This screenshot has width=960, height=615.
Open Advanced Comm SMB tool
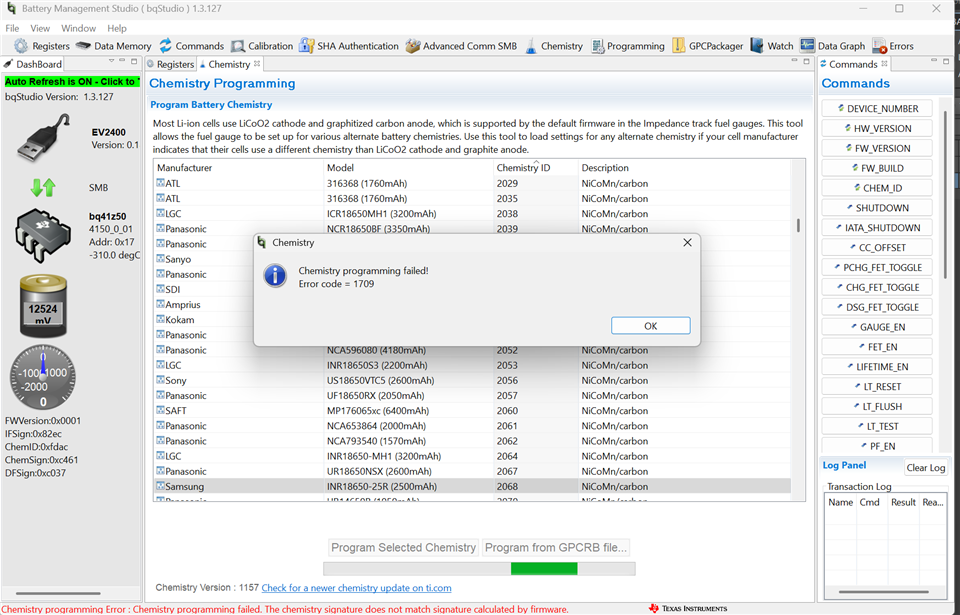tap(461, 46)
